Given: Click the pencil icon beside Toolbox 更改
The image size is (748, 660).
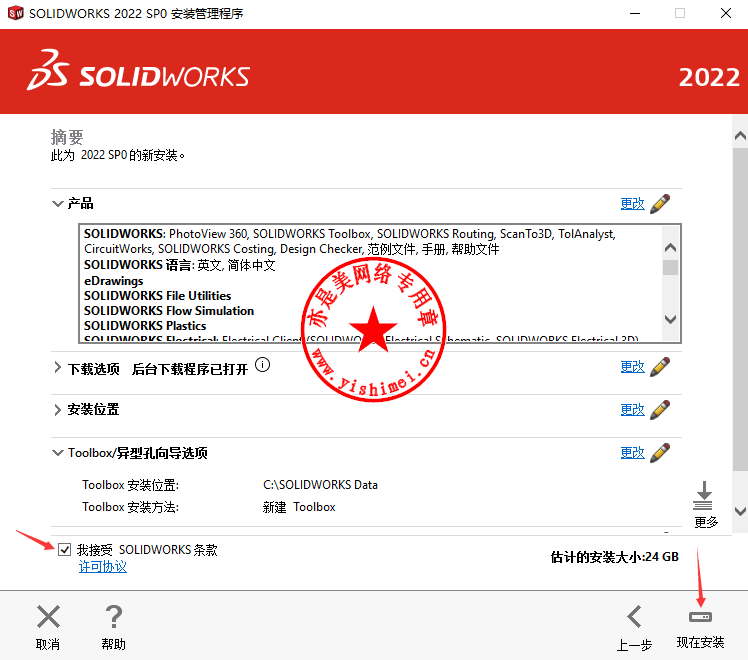Looking at the screenshot, I should [x=660, y=453].
